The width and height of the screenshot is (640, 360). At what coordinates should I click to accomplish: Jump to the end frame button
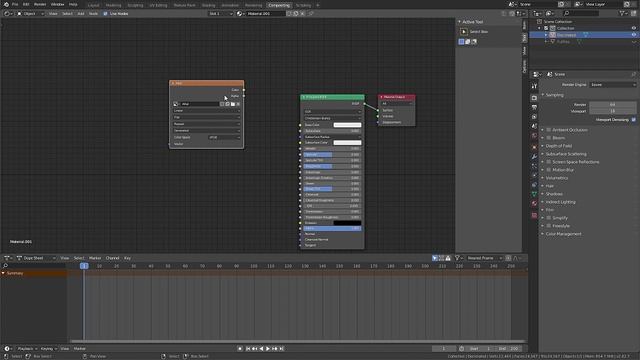pos(281,349)
